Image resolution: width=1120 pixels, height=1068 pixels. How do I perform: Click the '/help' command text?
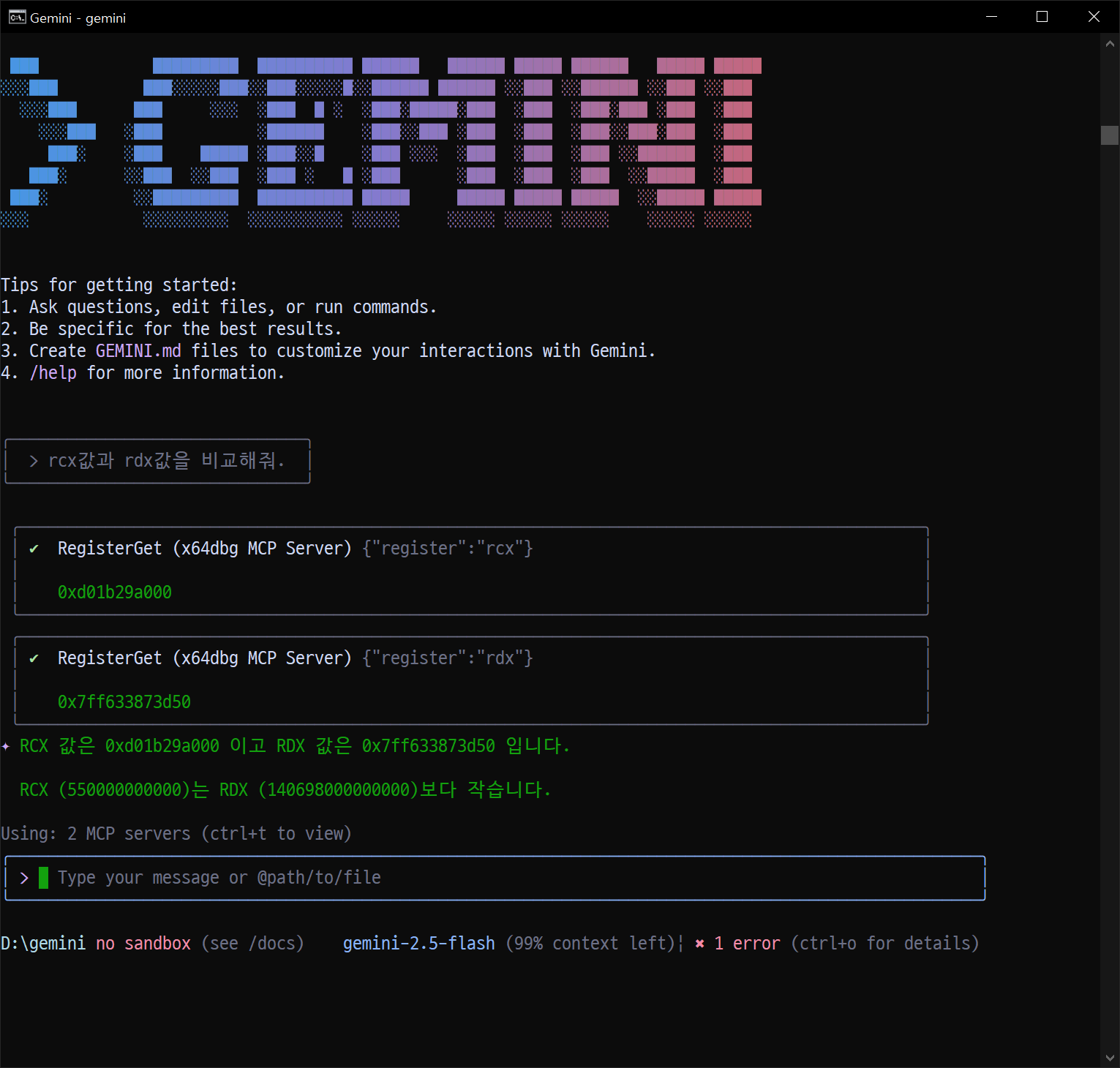pyautogui.click(x=53, y=373)
